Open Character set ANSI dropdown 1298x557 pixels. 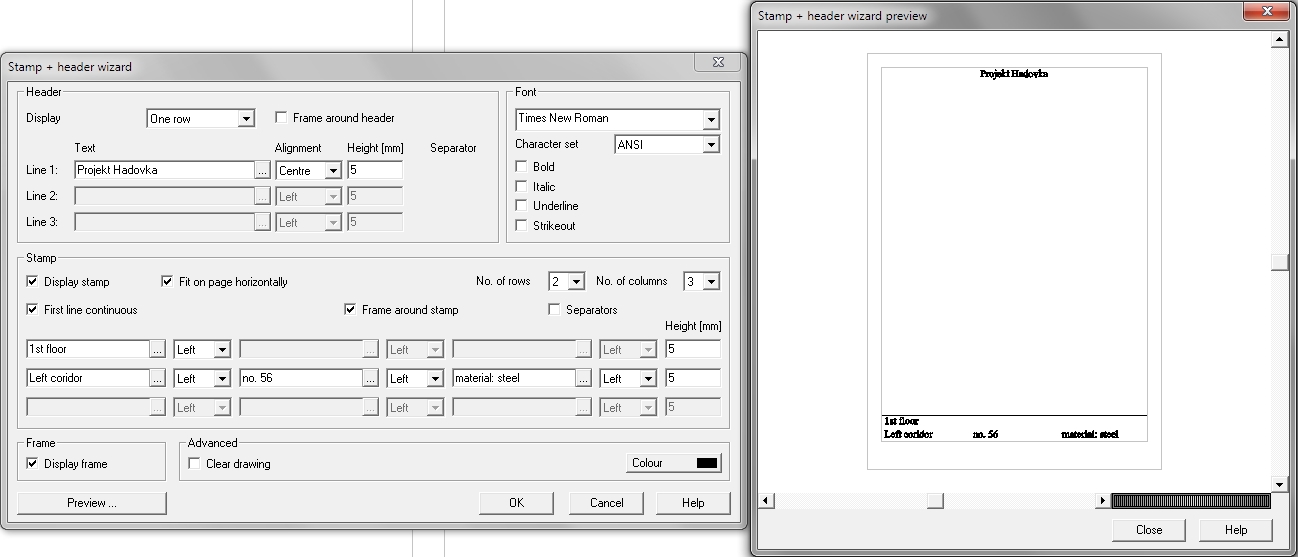click(x=710, y=145)
